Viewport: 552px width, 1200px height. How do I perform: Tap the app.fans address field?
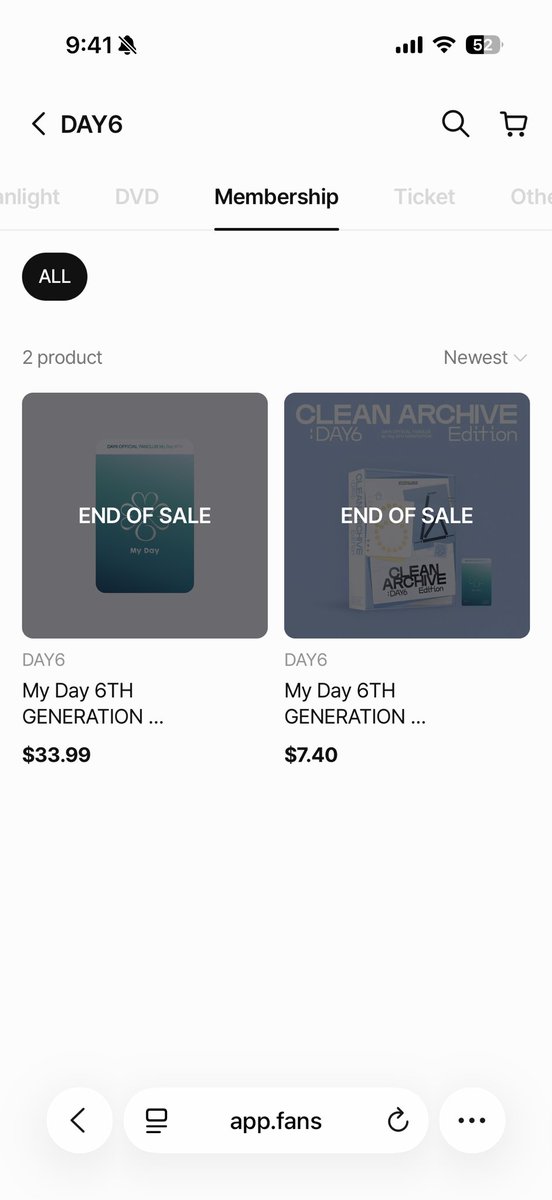click(x=276, y=1120)
